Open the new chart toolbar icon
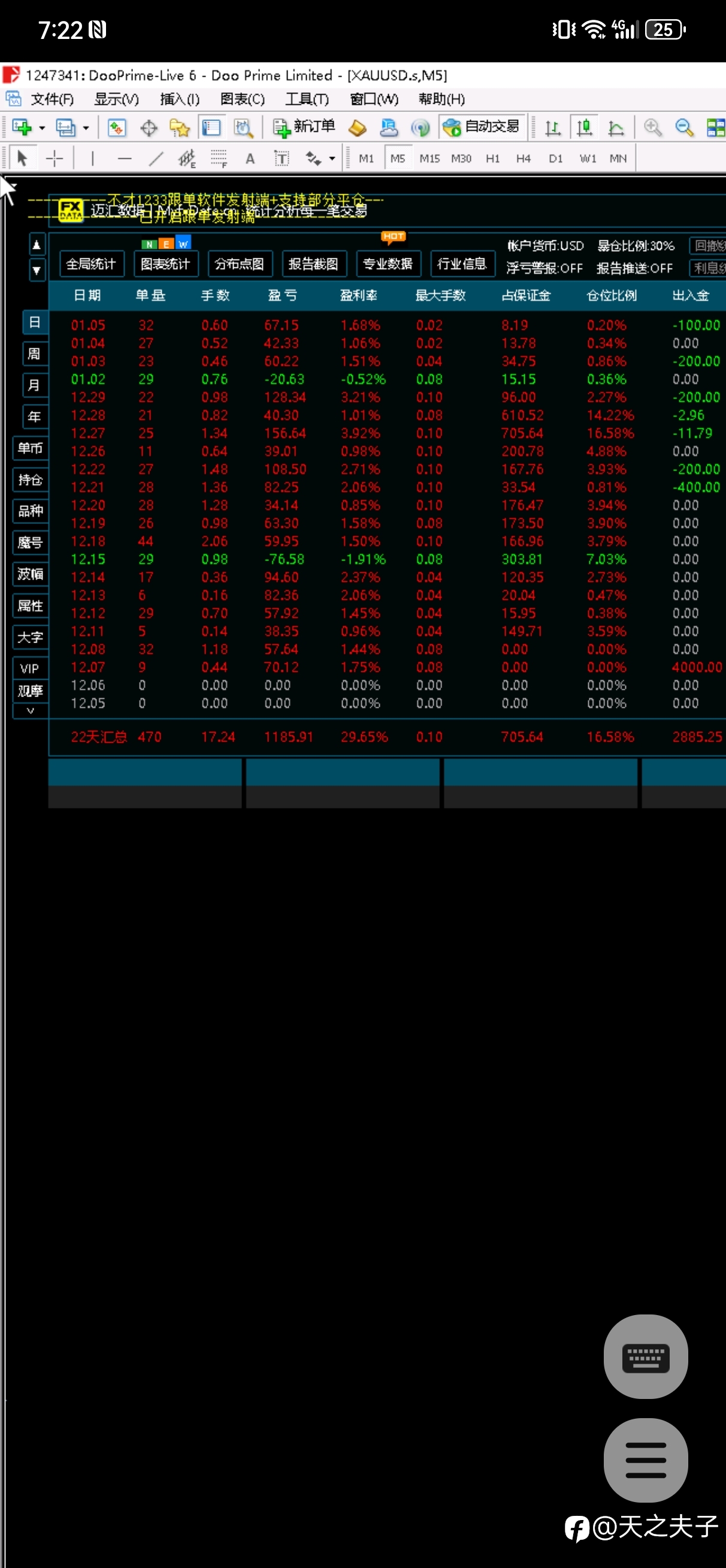726x1568 pixels. coord(22,127)
